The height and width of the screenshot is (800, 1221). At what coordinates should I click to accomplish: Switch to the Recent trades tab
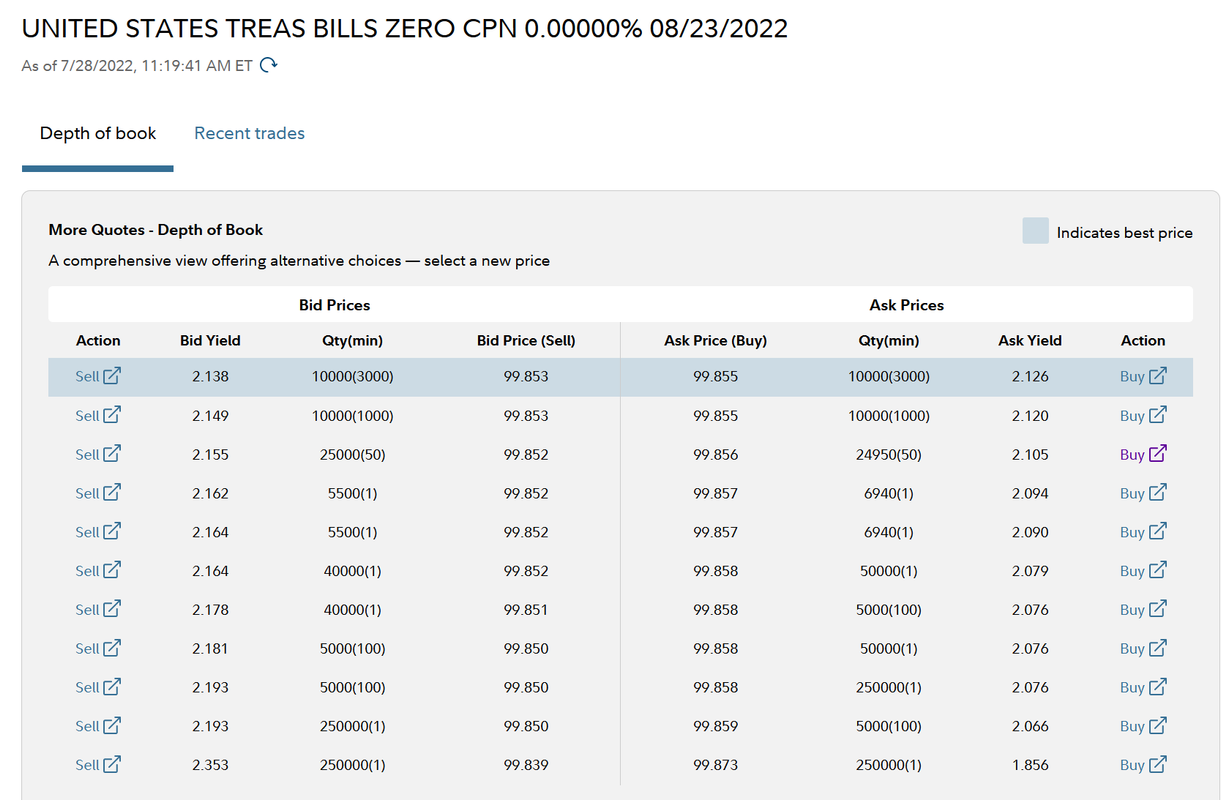(249, 133)
